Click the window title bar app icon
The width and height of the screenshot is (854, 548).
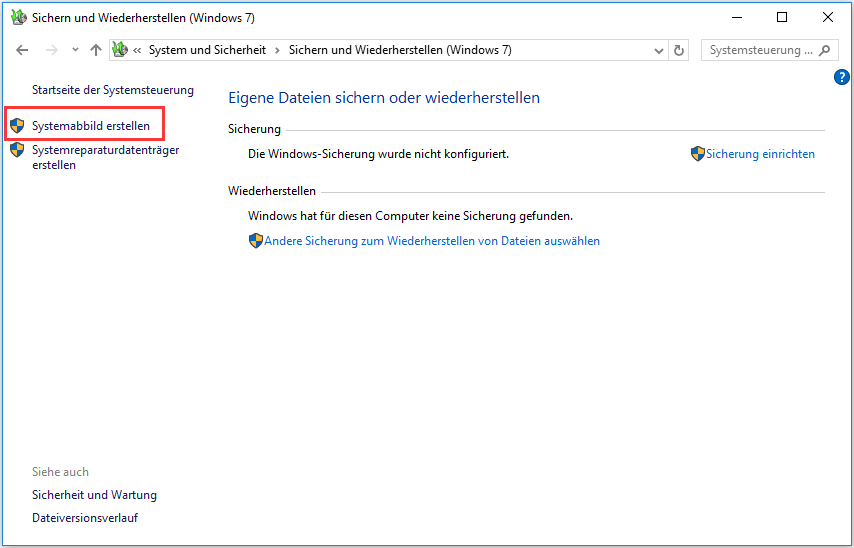tap(19, 17)
